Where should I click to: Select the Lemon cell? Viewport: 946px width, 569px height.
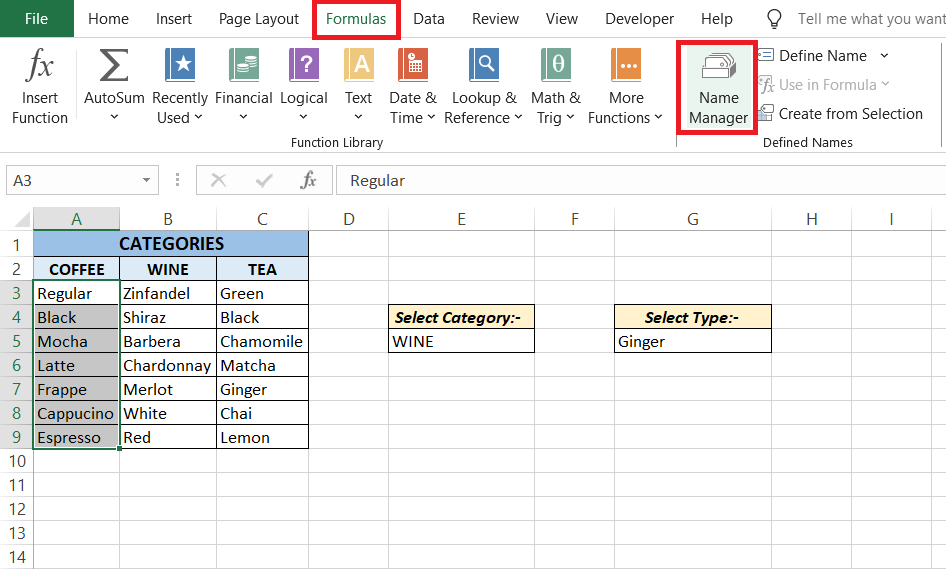(262, 437)
